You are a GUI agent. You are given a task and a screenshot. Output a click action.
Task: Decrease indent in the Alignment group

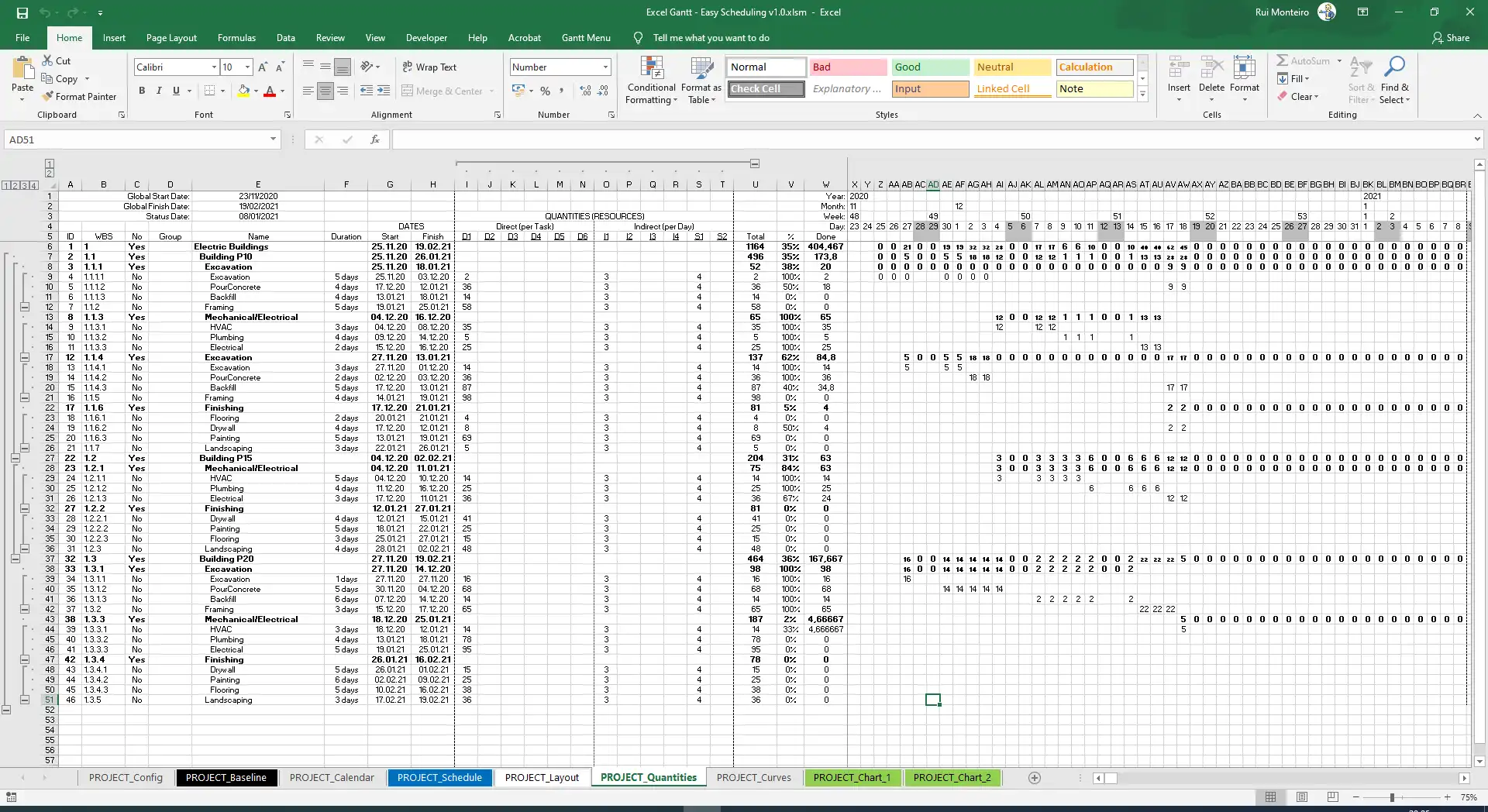click(x=367, y=91)
